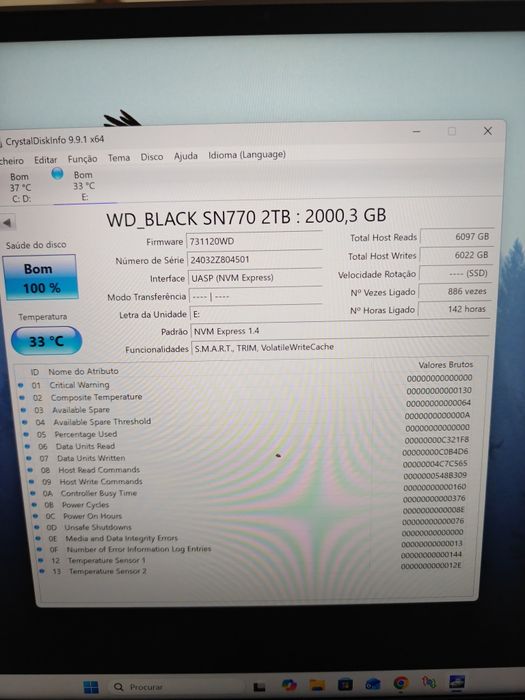Screen dimensions: 525x700
Task: Select the Data Units Read row
Action: pyautogui.click(x=247, y=444)
